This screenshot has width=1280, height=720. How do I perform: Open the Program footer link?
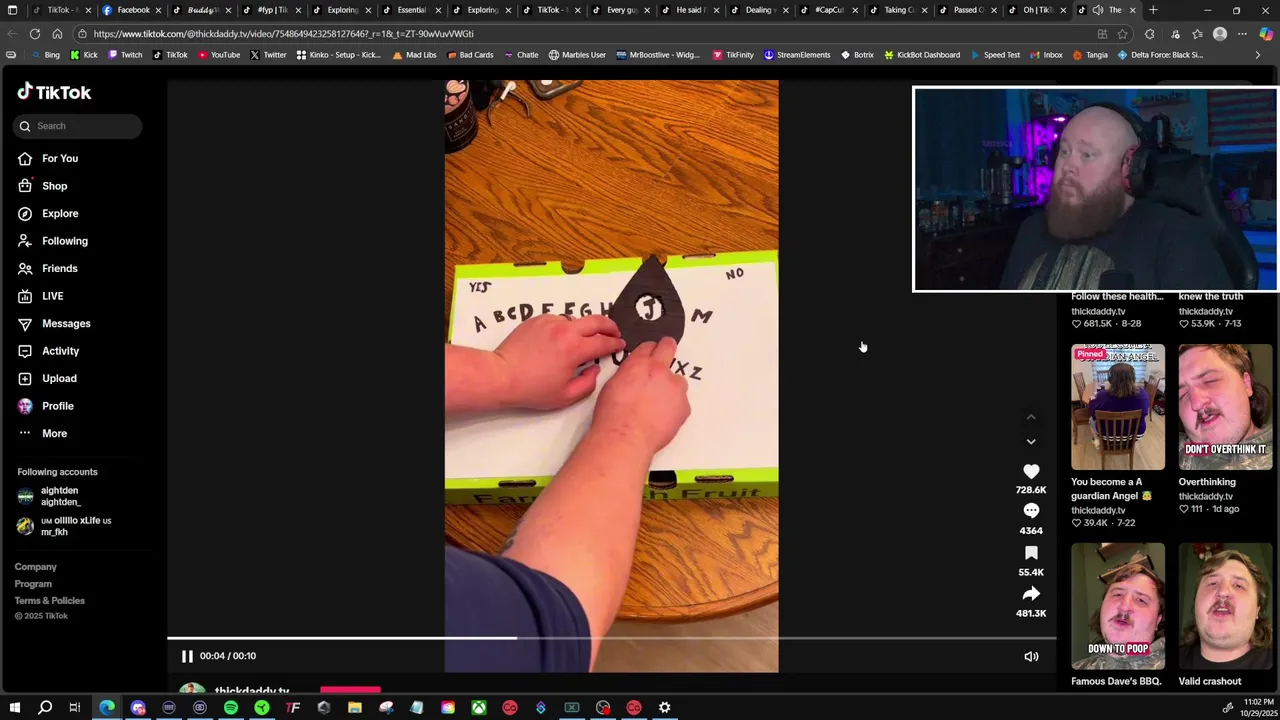tap(33, 584)
